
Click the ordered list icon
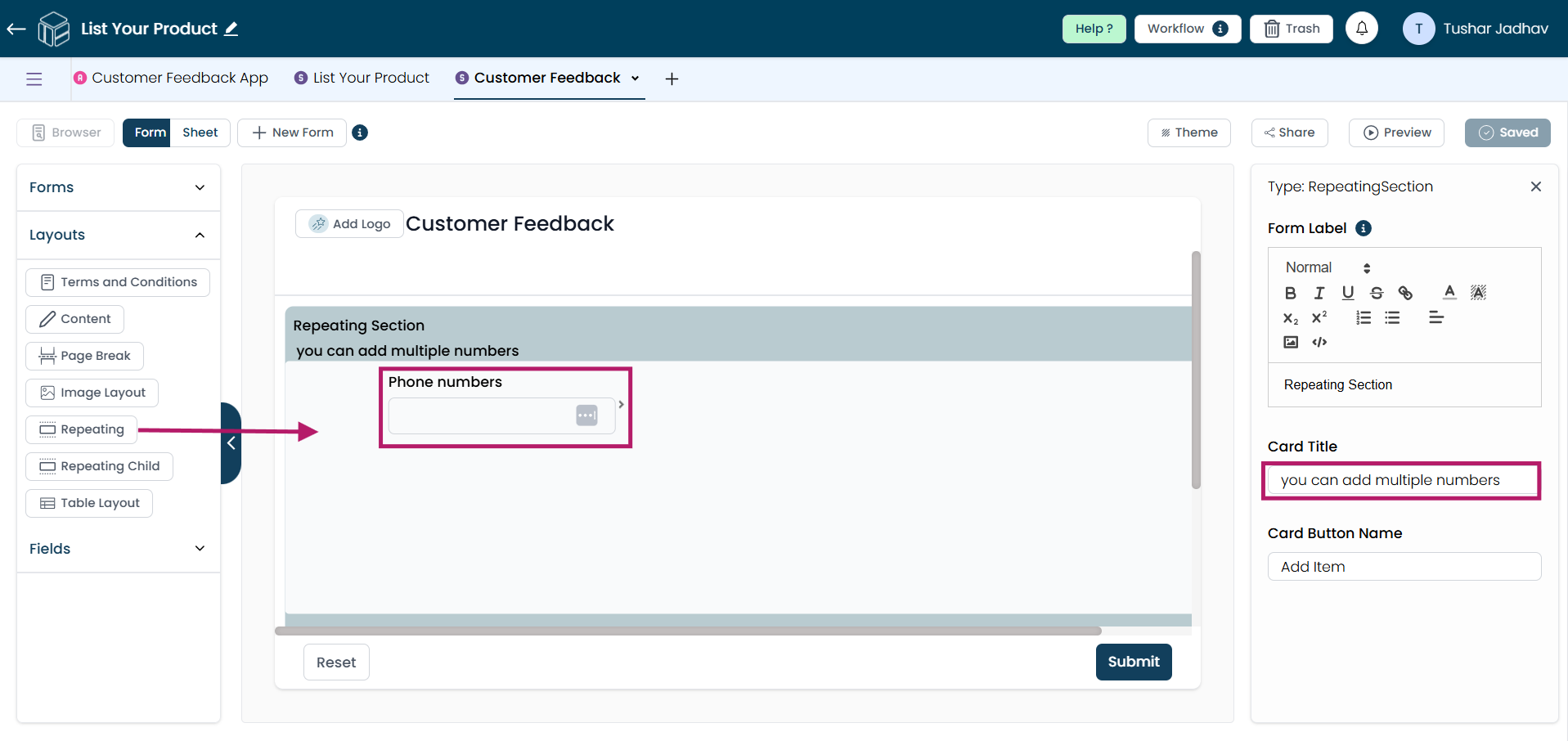(x=1363, y=317)
